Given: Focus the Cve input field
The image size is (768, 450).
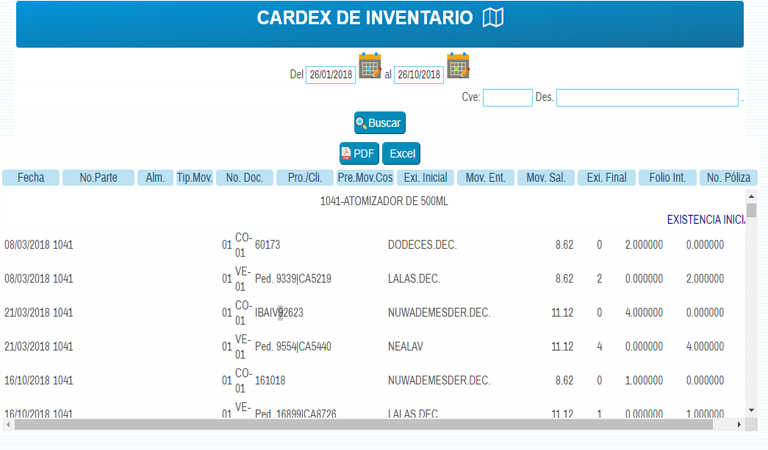Looking at the screenshot, I should click(507, 98).
